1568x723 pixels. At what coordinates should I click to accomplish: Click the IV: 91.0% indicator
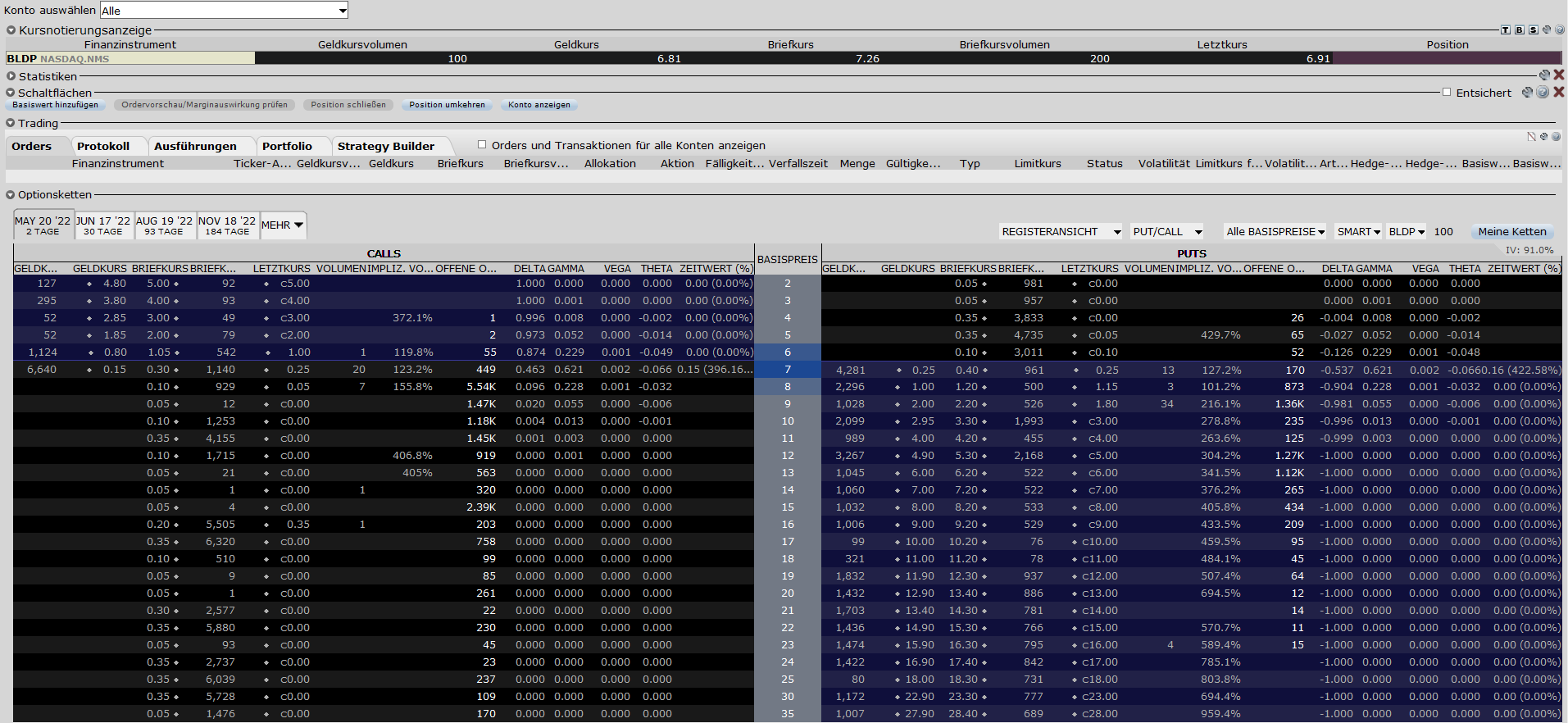(x=1529, y=250)
